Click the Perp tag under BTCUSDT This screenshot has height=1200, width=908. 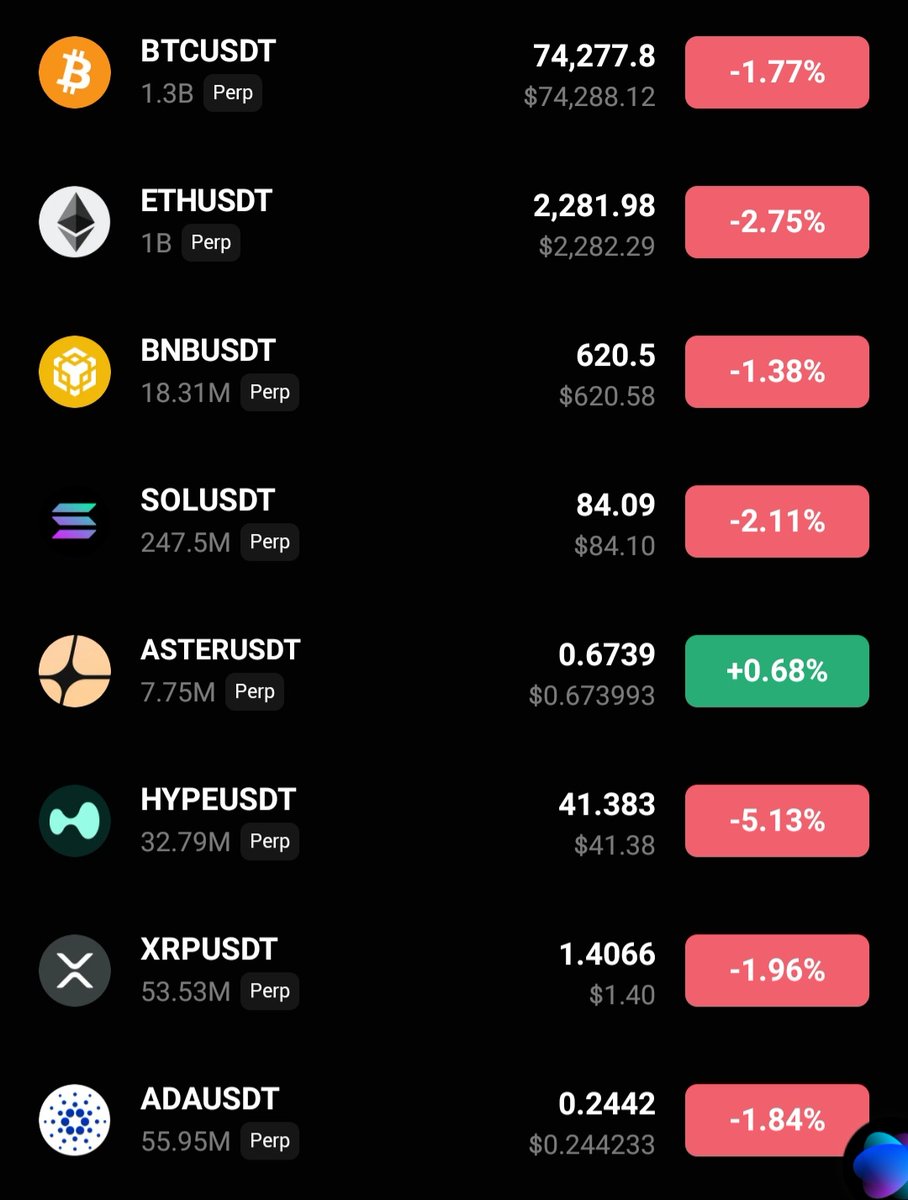pyautogui.click(x=233, y=94)
